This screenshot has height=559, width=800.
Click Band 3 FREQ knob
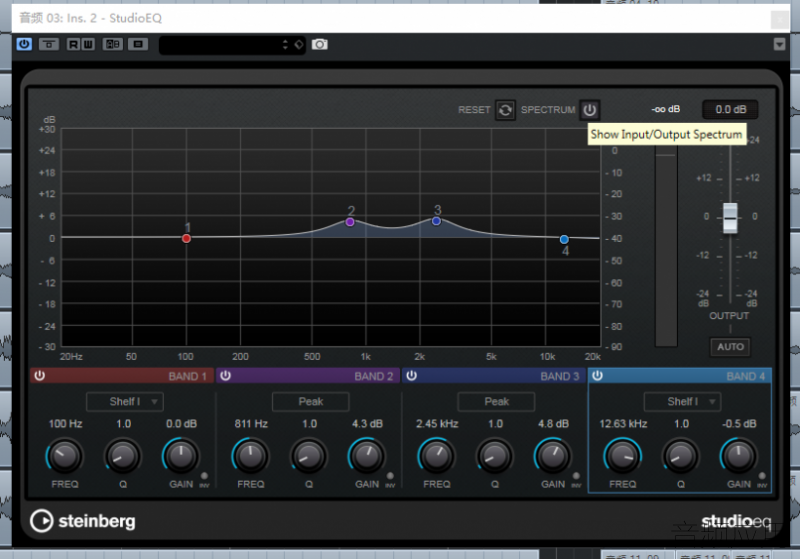point(436,455)
